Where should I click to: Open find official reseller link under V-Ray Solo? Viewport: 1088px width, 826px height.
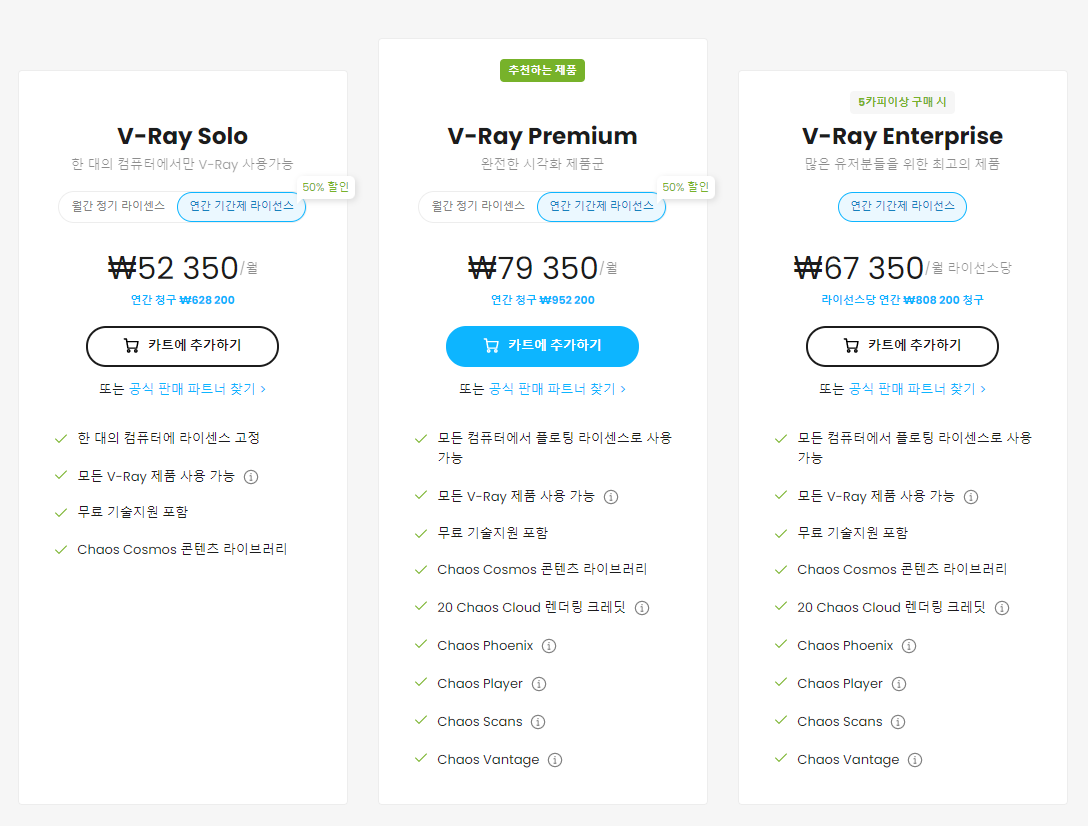click(198, 389)
